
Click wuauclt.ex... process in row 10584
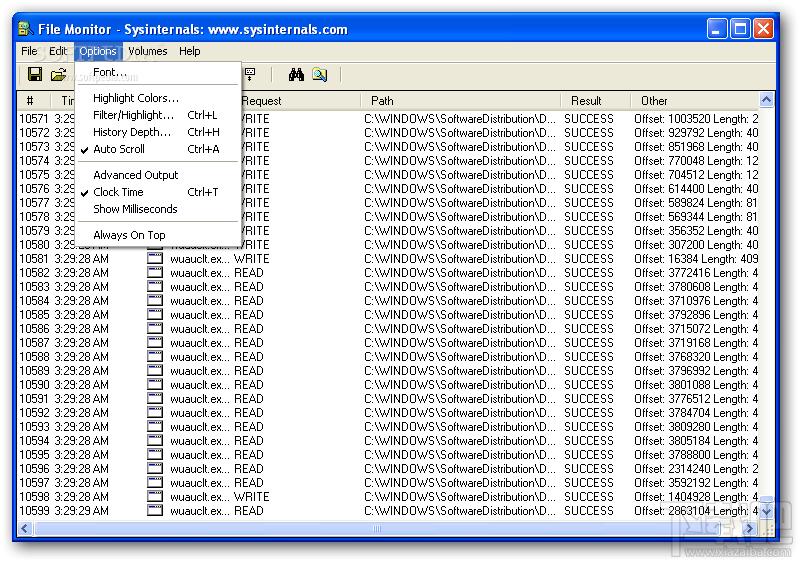pyautogui.click(x=200, y=301)
